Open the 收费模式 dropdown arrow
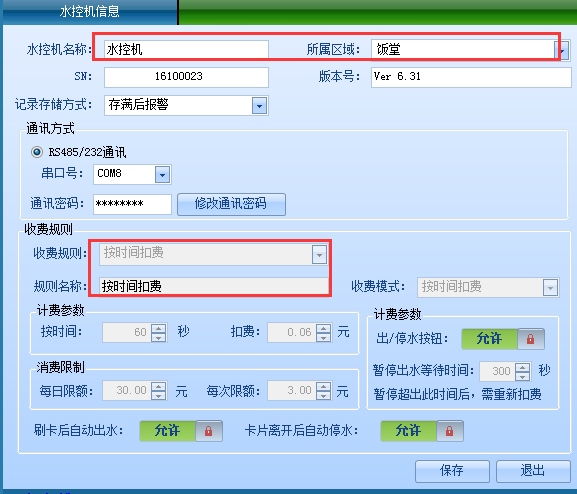 (550, 288)
